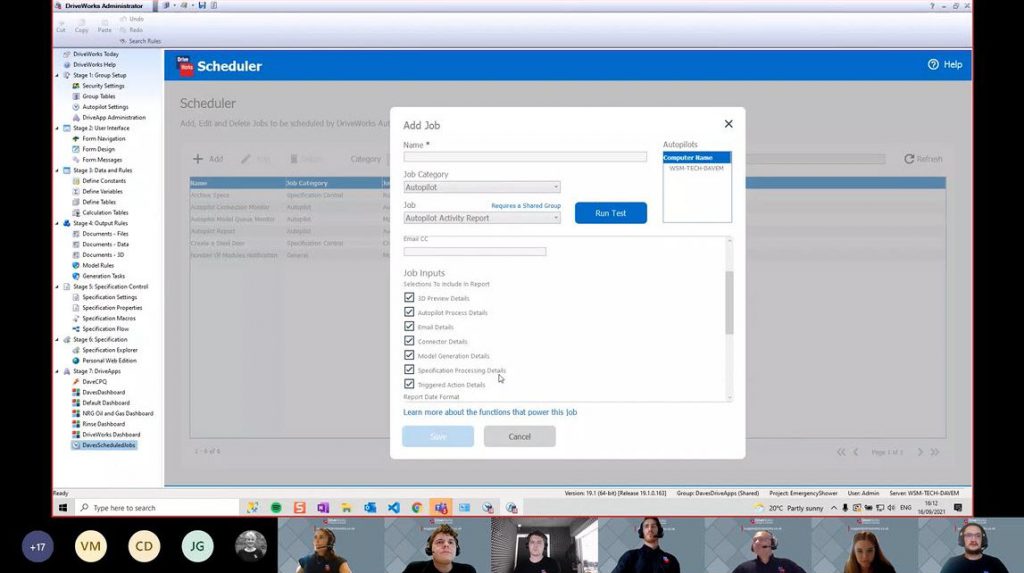This screenshot has height=573, width=1024.
Task: Open Define Constants task
Action: coord(103,181)
